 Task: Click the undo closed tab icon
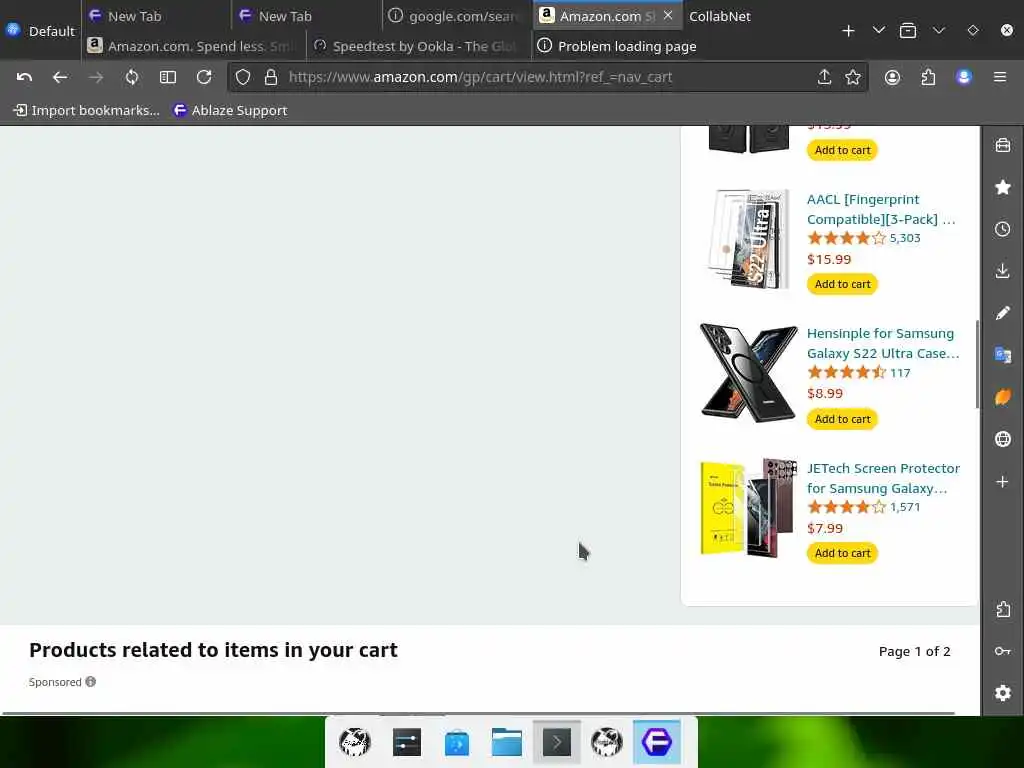click(24, 77)
